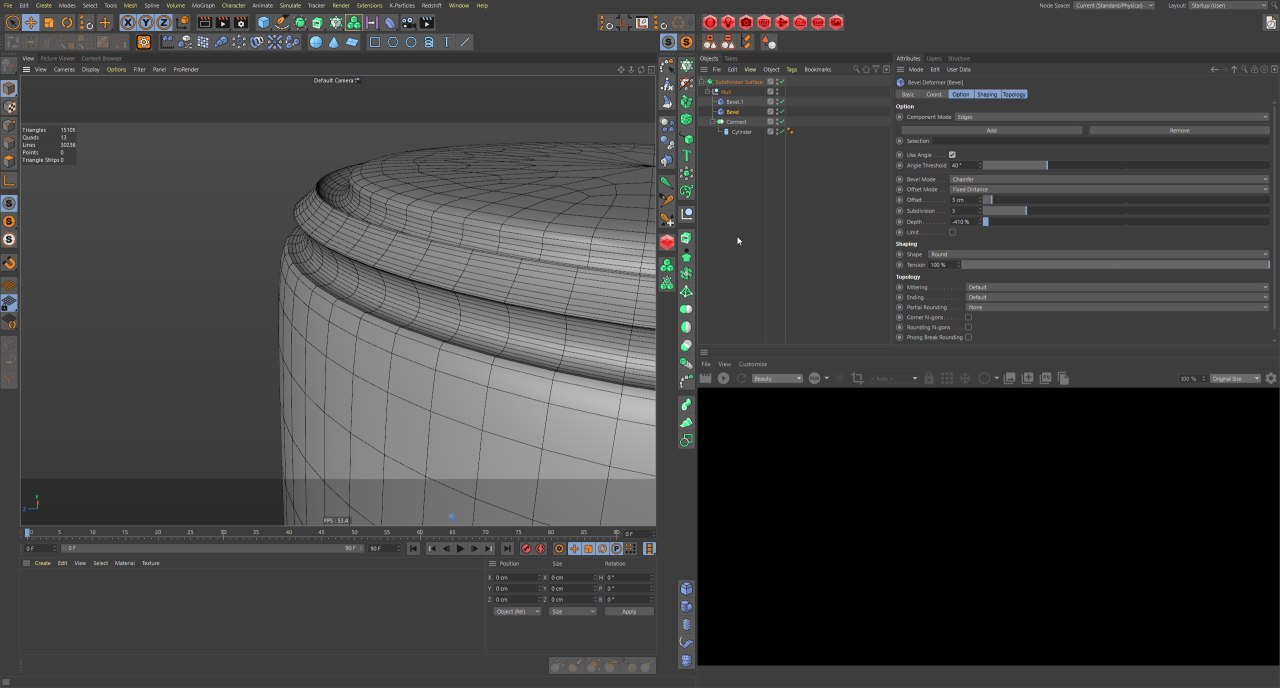Toggle the Y axis lock icon
The height and width of the screenshot is (688, 1280).
(145, 22)
